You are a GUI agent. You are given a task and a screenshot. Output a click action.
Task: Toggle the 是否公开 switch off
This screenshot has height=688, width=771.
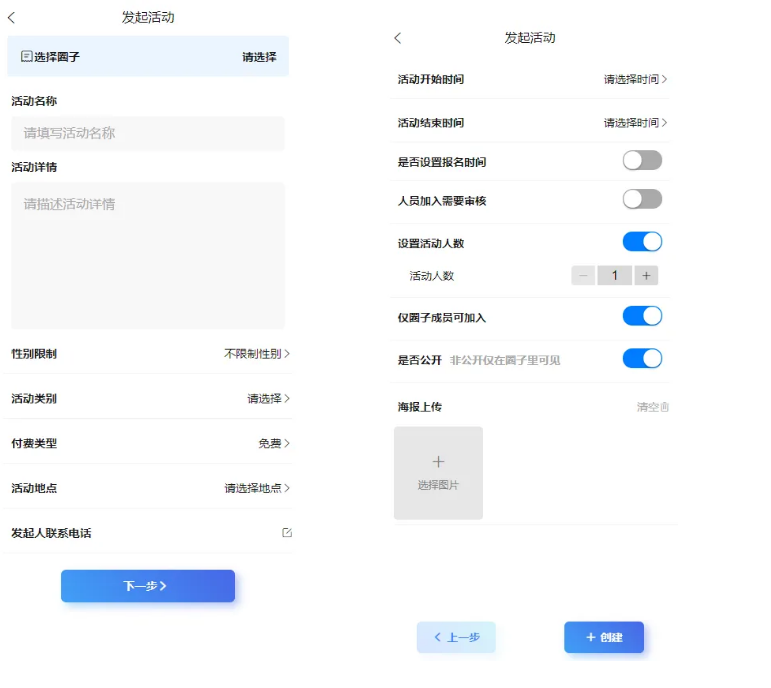tap(642, 359)
